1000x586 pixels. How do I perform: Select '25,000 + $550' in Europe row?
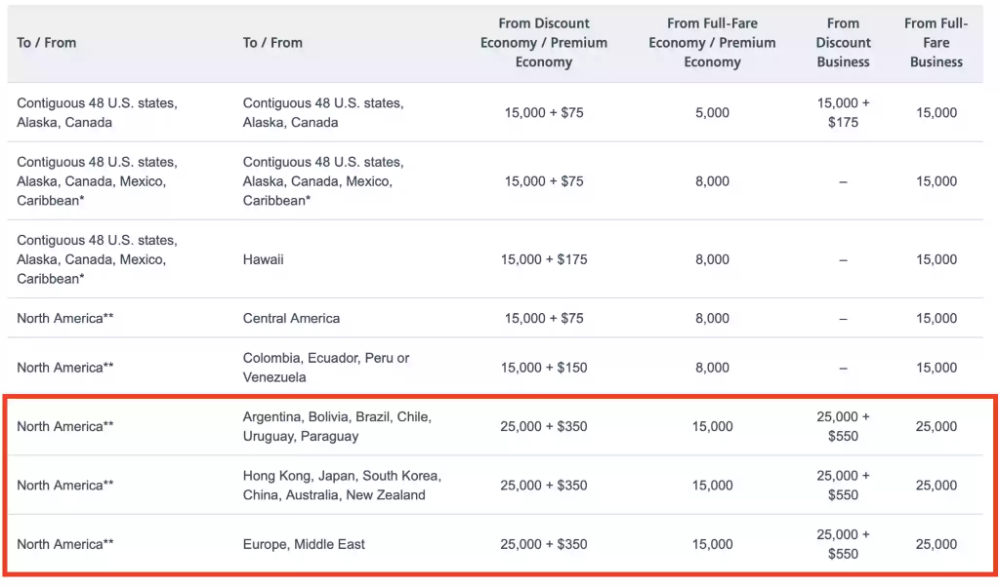click(x=842, y=544)
